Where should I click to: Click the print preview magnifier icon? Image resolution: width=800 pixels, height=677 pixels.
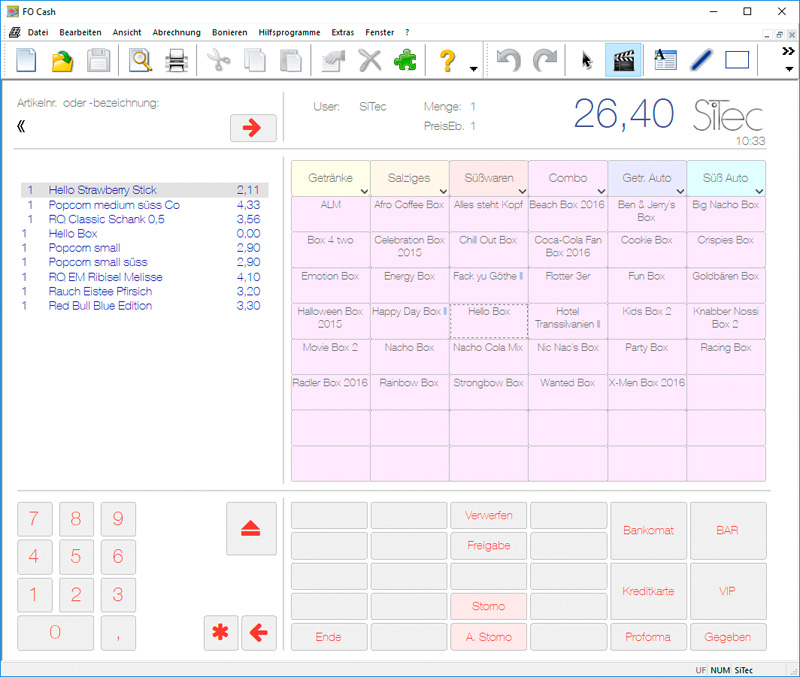pyautogui.click(x=141, y=60)
